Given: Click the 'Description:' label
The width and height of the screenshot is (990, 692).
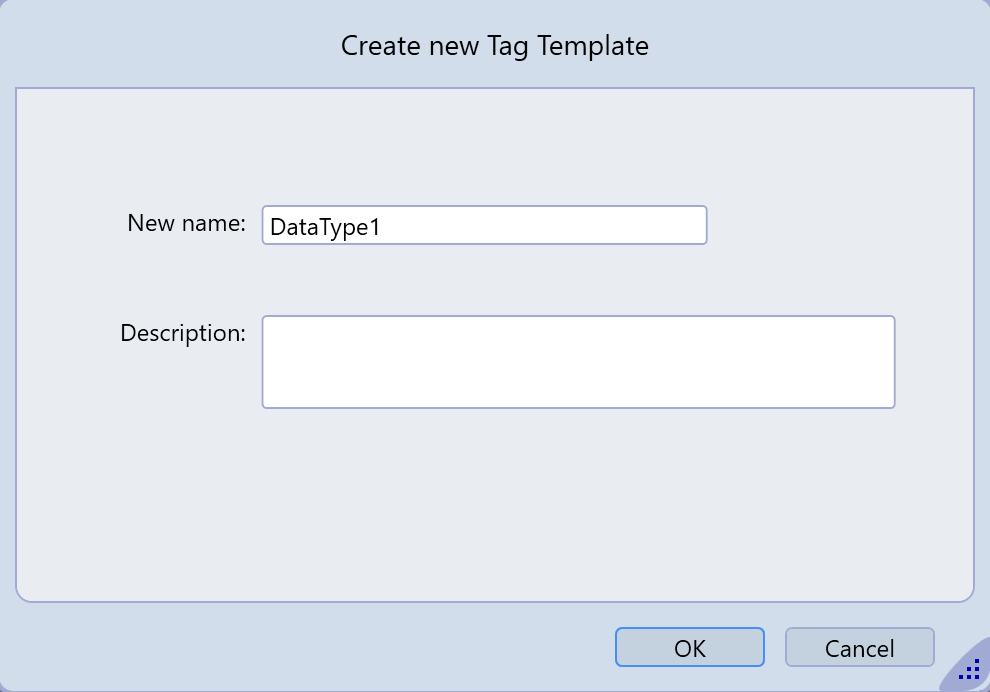Looking at the screenshot, I should [x=182, y=333].
